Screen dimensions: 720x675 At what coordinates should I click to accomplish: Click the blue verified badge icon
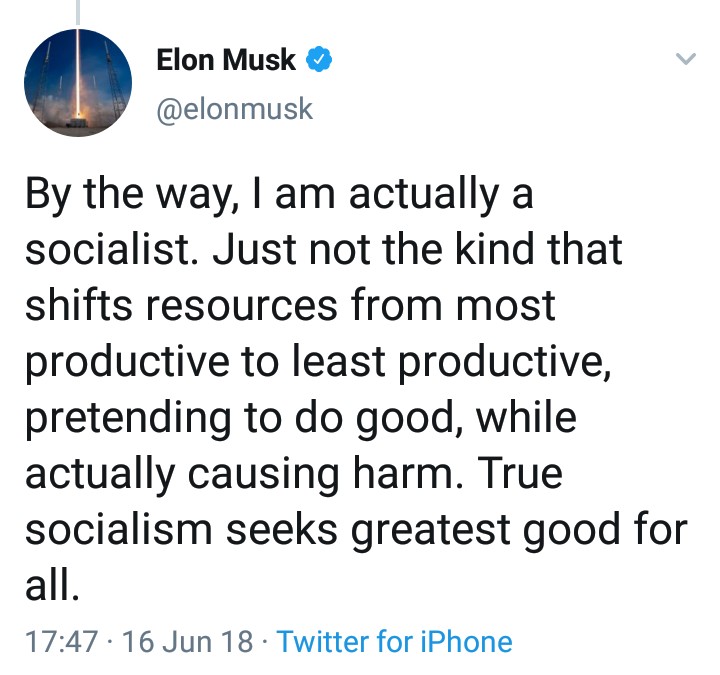click(319, 60)
